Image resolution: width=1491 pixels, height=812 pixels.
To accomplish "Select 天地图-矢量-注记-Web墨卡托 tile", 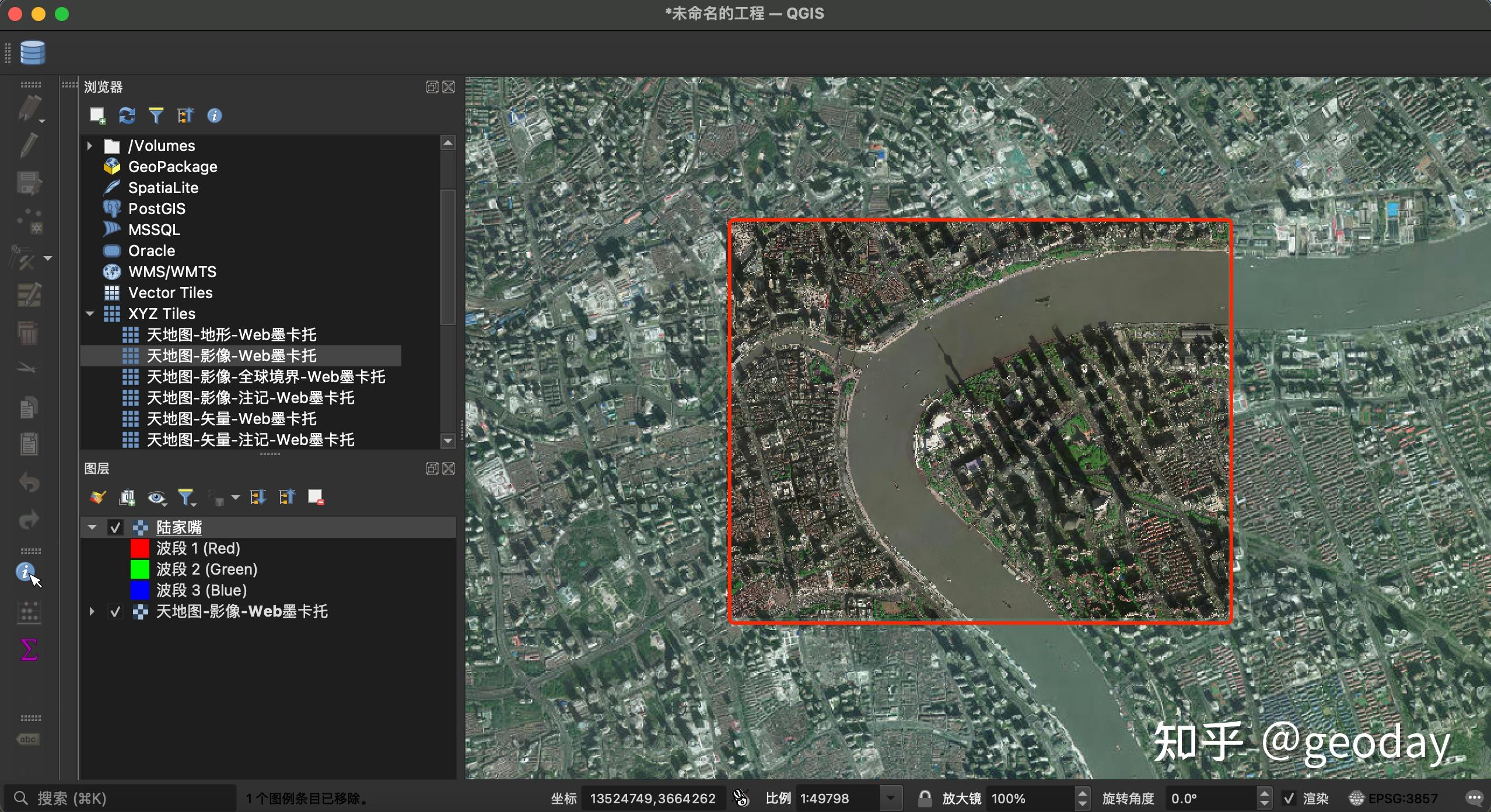I will click(x=251, y=440).
